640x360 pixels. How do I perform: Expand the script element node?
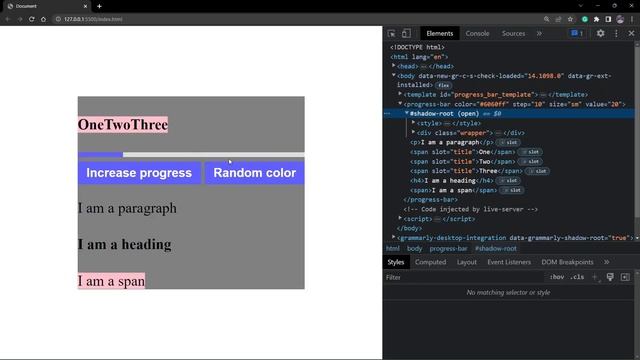(400, 218)
